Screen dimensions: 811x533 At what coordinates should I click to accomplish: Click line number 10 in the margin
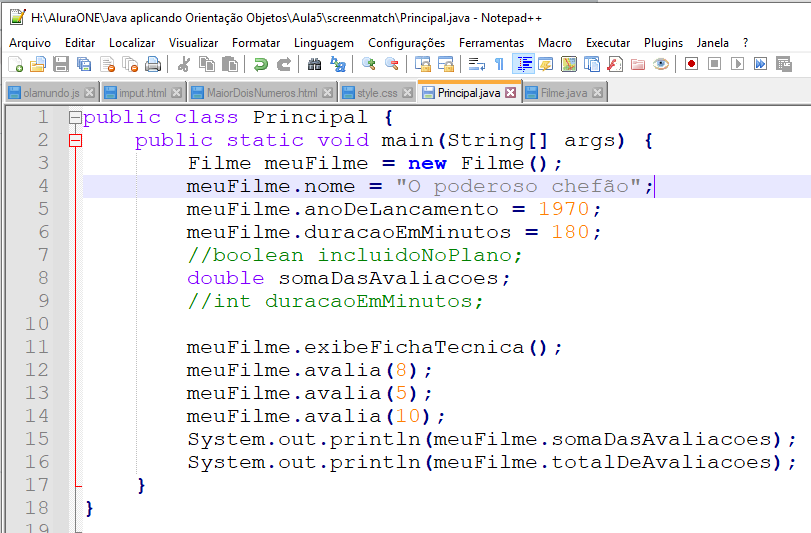pyautogui.click(x=37, y=324)
